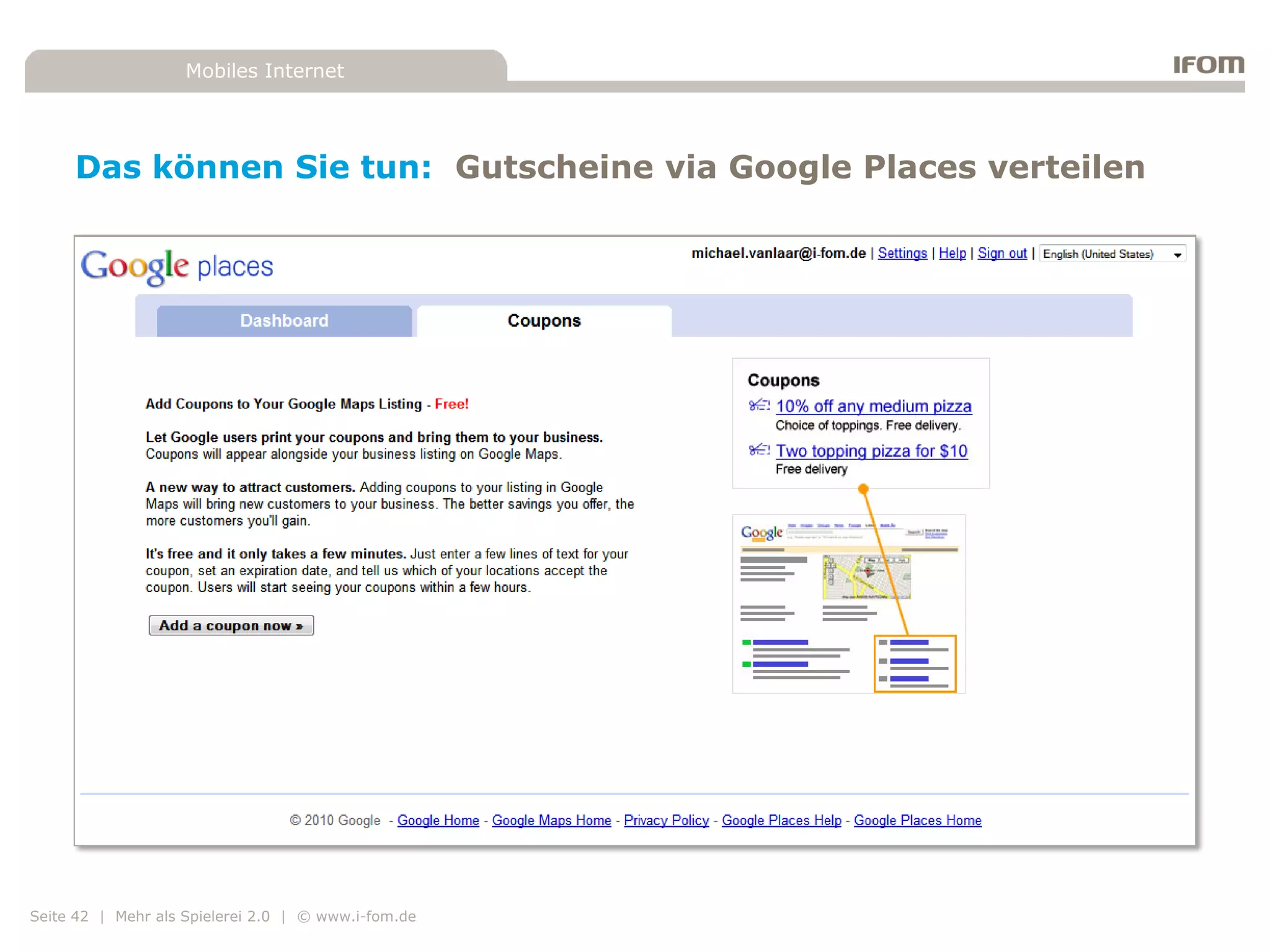Click Mehr als Spielerei 2.0 footer text
The width and height of the screenshot is (1270, 952).
coord(193,917)
